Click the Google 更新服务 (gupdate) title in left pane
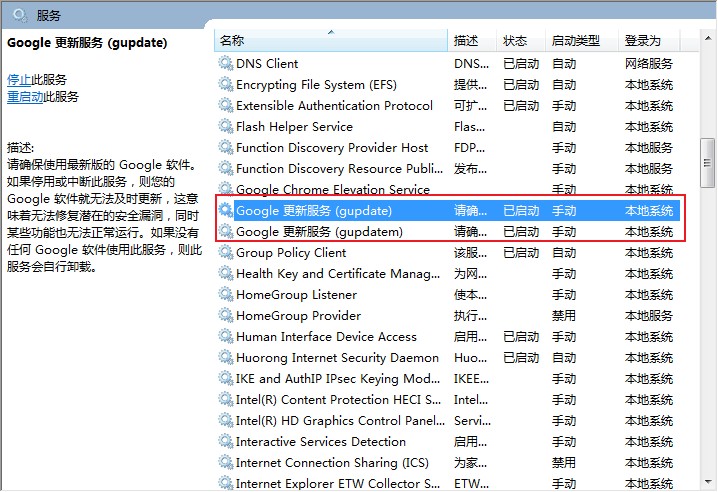718x492 pixels. (x=87, y=43)
